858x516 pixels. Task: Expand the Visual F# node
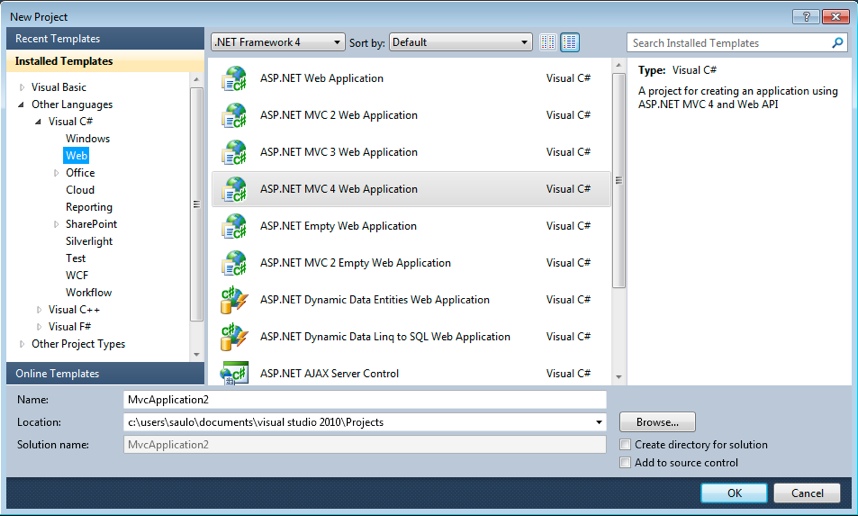tap(39, 327)
